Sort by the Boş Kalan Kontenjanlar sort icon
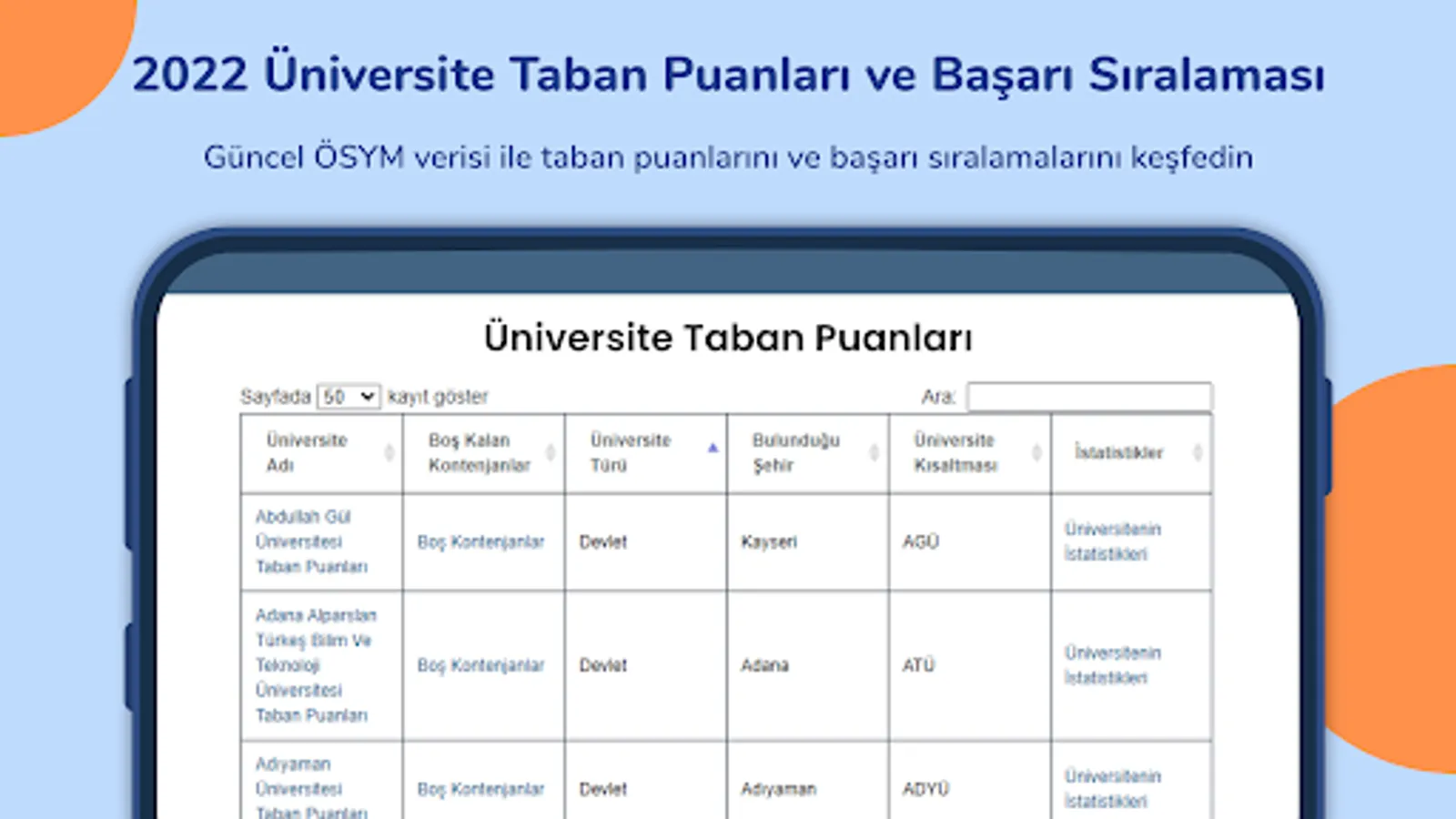Viewport: 1456px width, 819px height. [x=551, y=452]
